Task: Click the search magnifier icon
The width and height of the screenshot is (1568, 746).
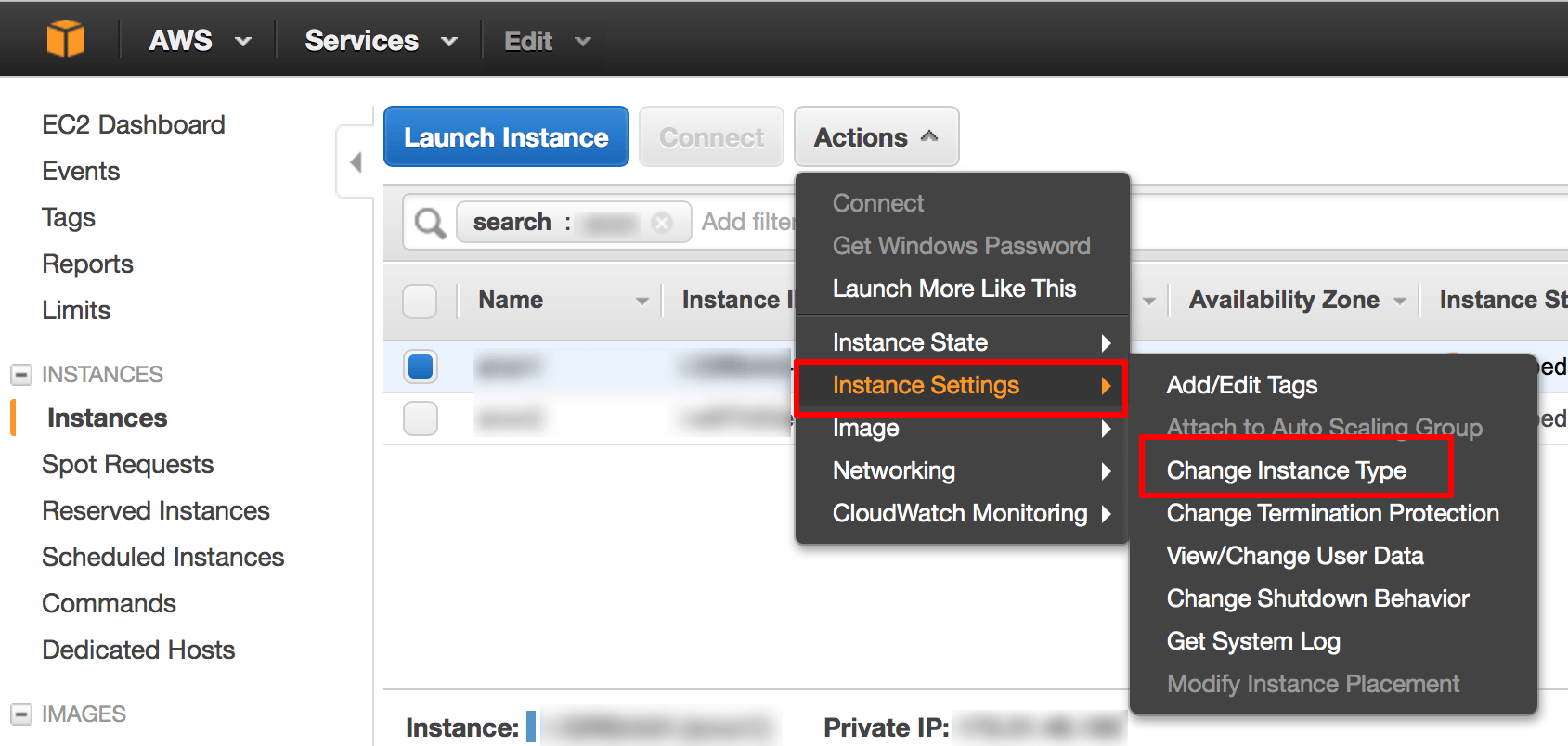Action: point(430,223)
